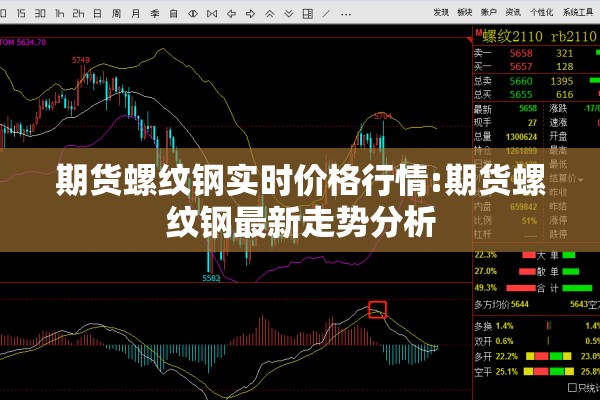Toggle the 只统计 checkbox
Viewport: 600px width, 400px height.
(x=572, y=388)
